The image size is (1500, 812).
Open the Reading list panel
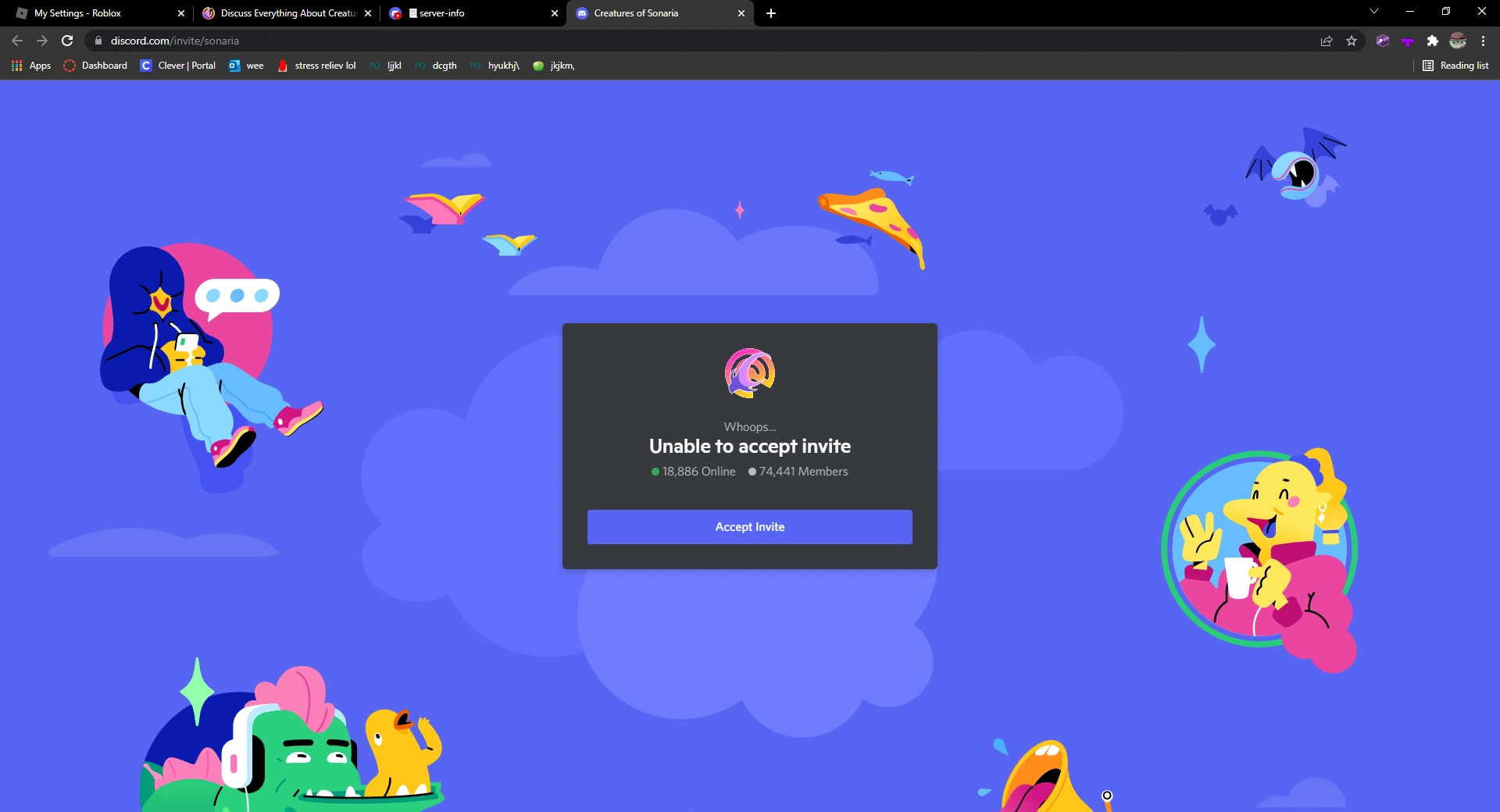1456,66
